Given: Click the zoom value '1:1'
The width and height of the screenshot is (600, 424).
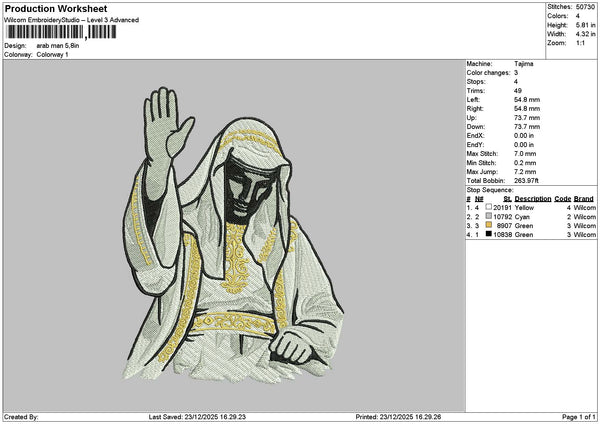Looking at the screenshot, I should 580,43.
